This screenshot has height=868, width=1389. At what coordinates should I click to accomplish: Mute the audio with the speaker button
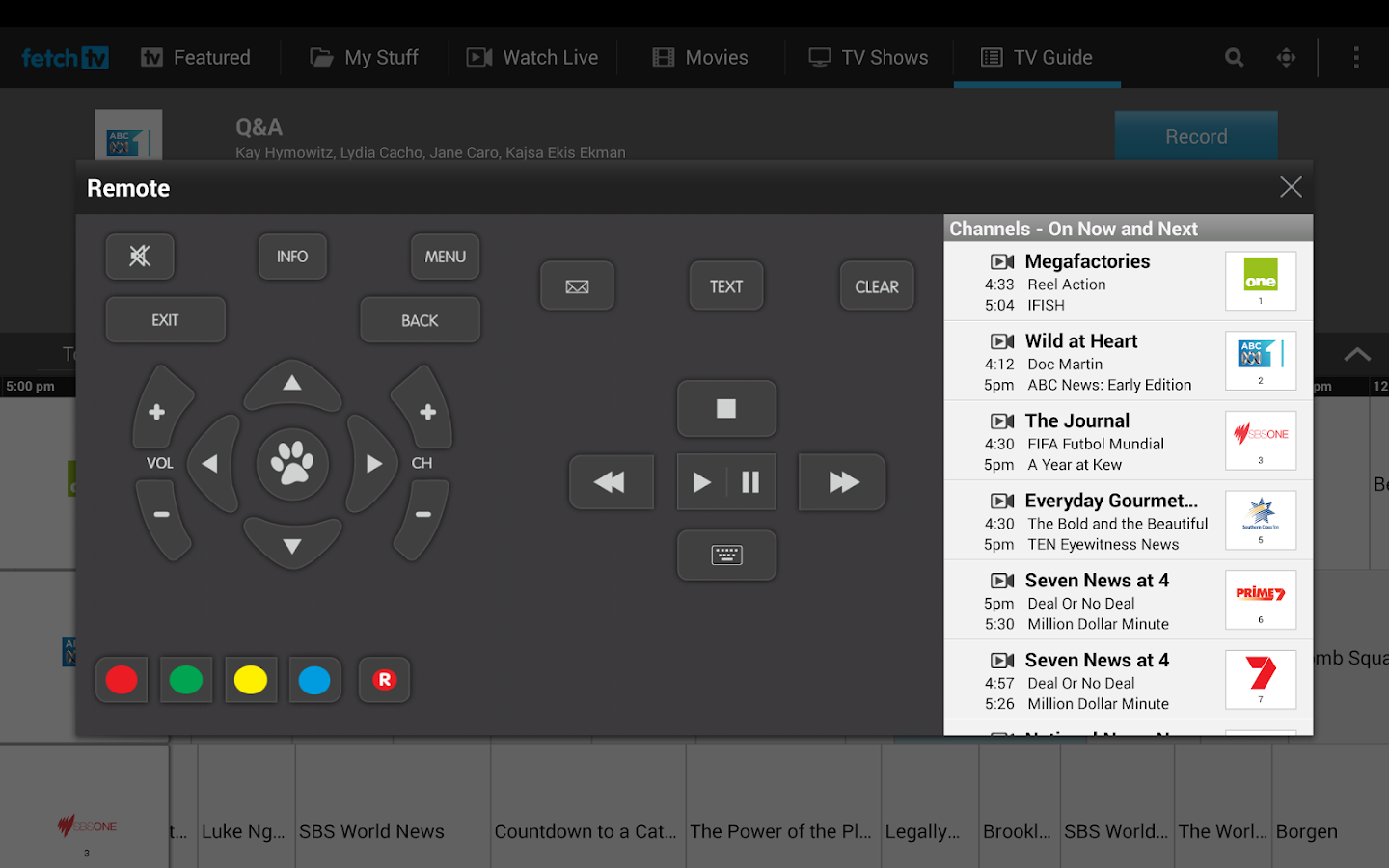(140, 257)
